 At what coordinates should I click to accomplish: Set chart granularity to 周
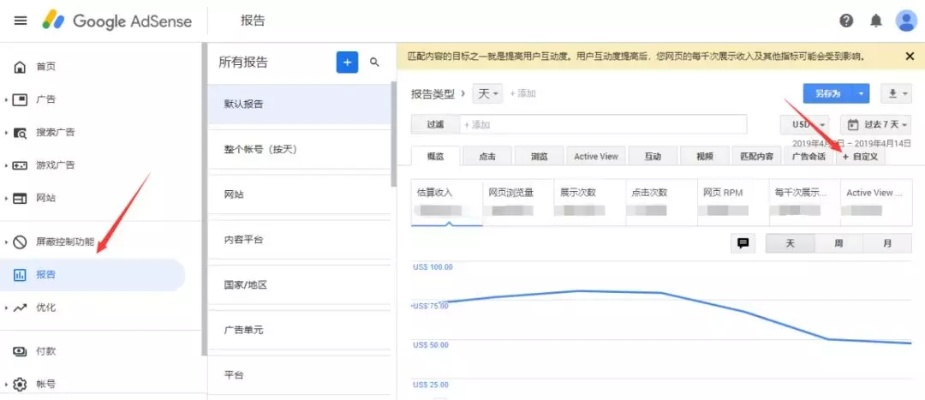[x=838, y=243]
